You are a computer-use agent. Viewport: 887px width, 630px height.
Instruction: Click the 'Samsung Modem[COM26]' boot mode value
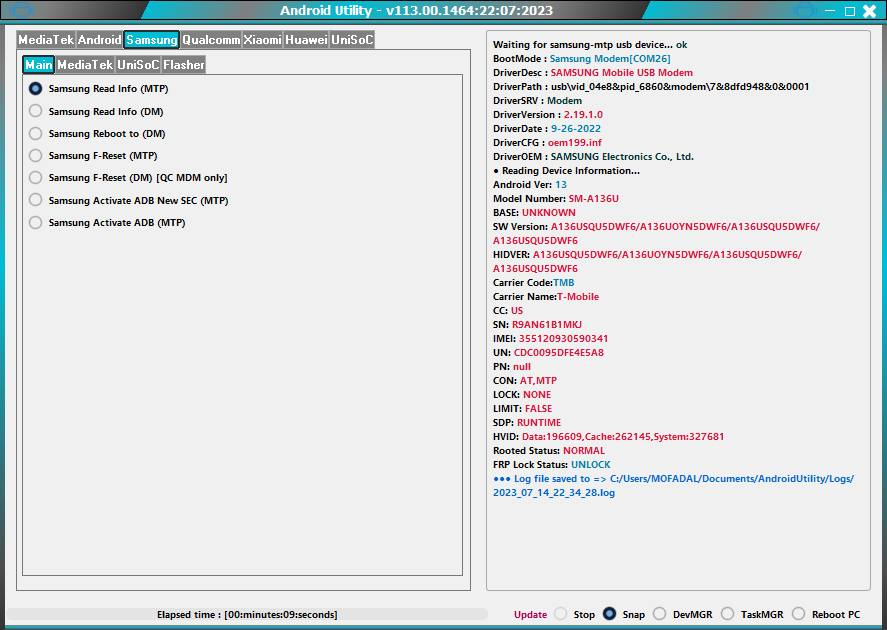[x=610, y=58]
